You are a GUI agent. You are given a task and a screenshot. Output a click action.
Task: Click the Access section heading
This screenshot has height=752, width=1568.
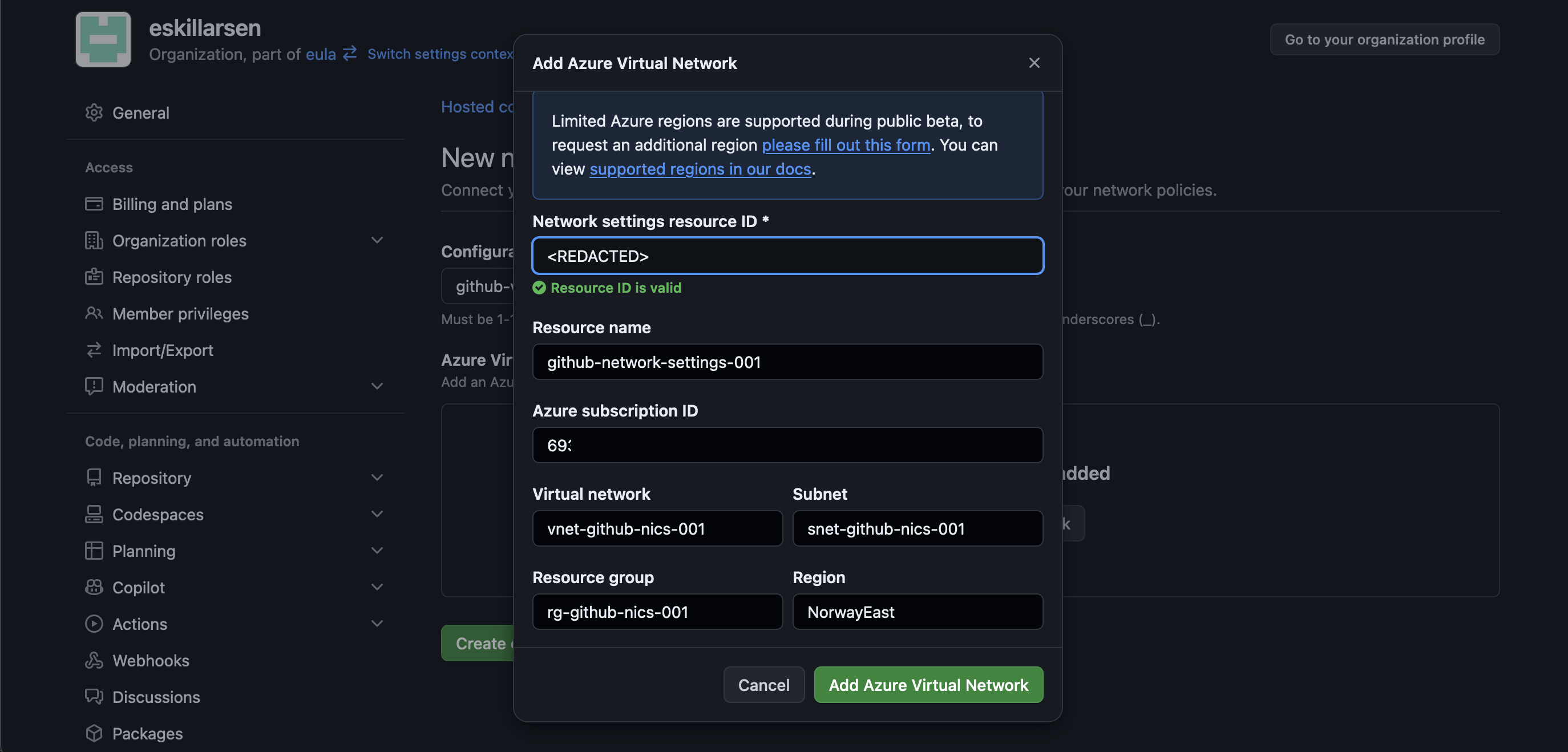point(109,167)
